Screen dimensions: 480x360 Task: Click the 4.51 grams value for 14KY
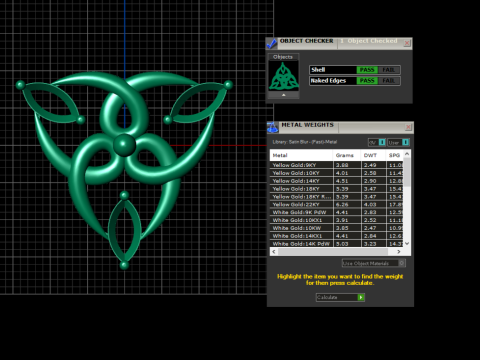point(342,181)
